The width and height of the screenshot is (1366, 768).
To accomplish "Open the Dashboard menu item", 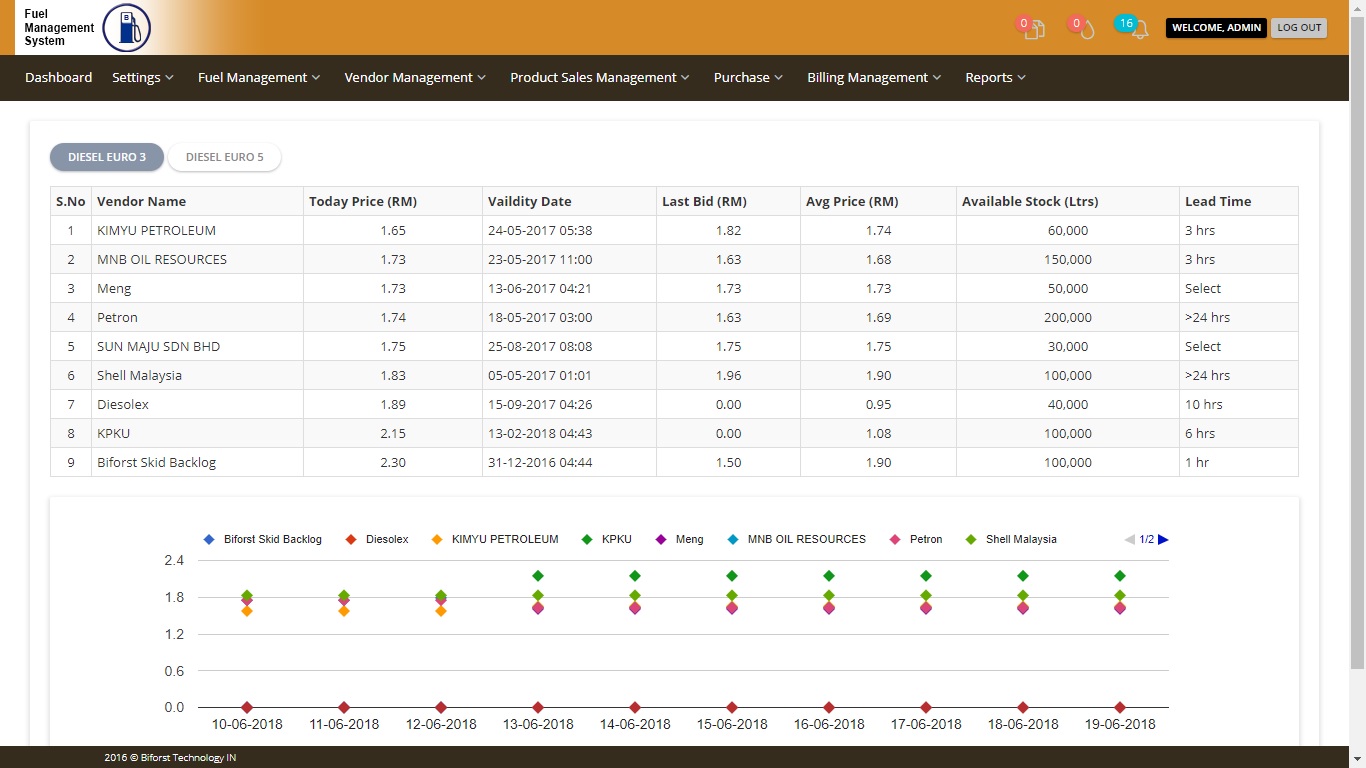I will (59, 78).
